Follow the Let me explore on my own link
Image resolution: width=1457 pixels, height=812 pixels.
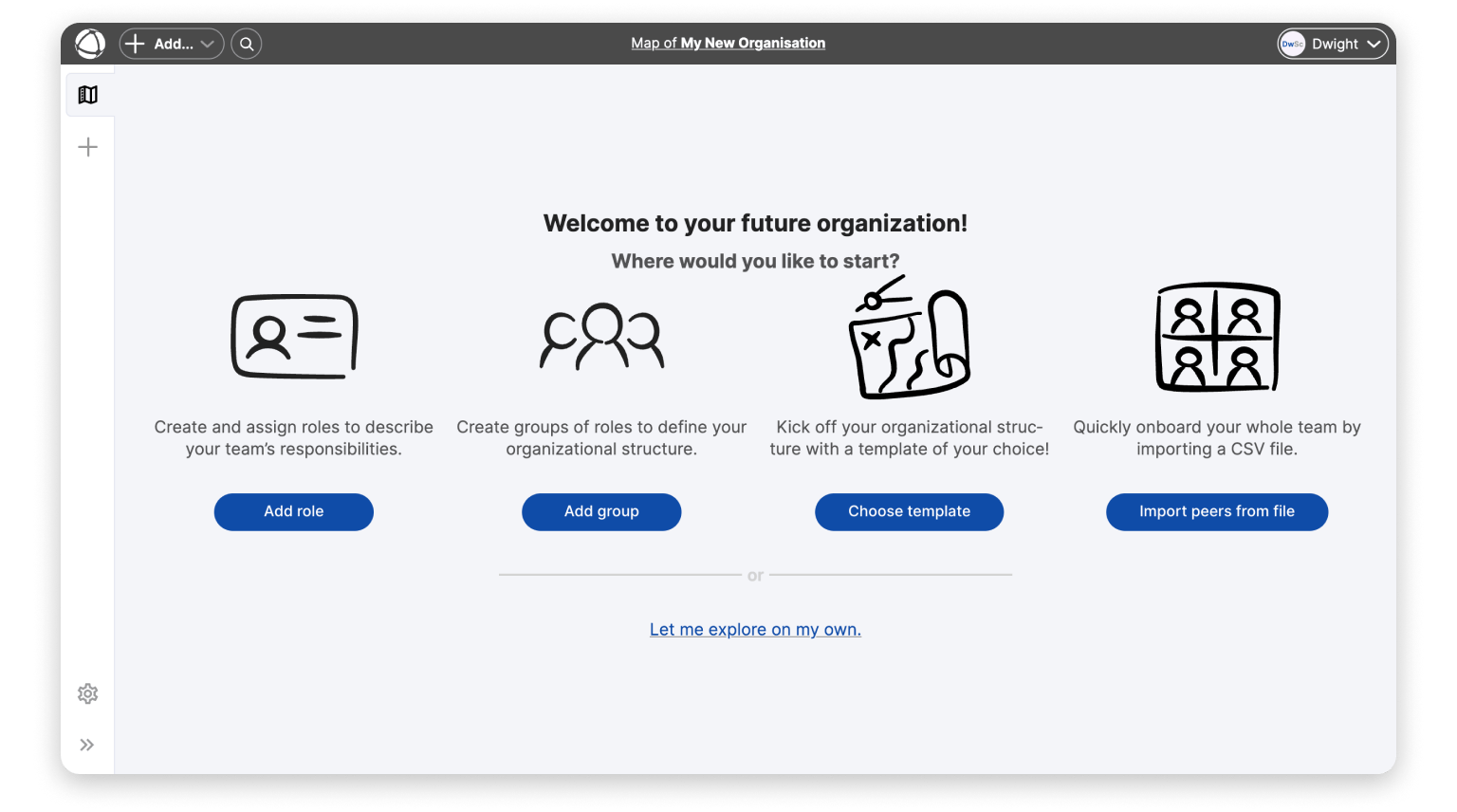(755, 629)
